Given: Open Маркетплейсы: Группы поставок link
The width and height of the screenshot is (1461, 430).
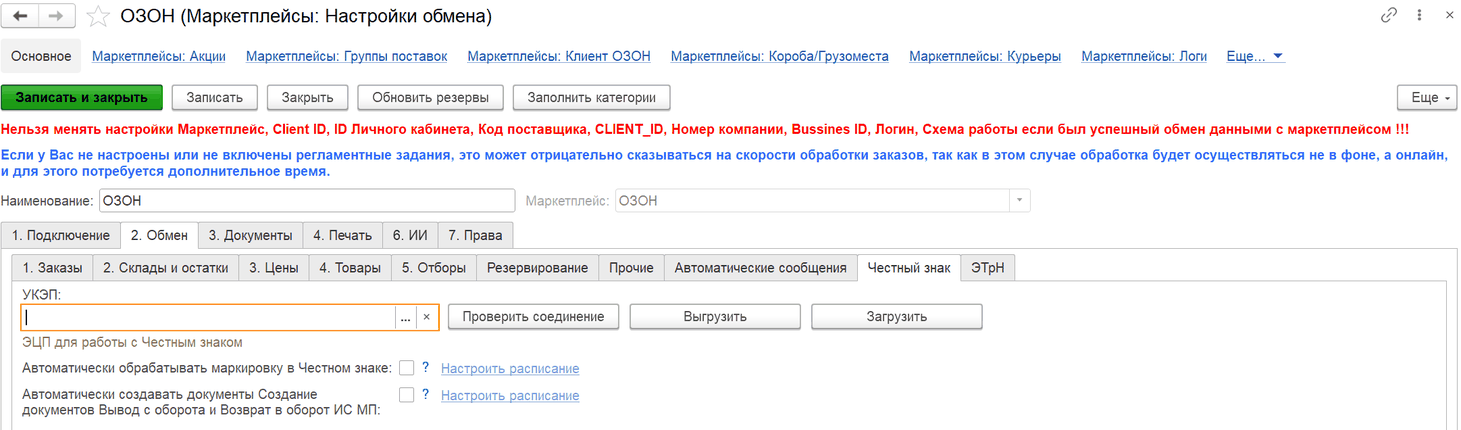Looking at the screenshot, I should [346, 56].
